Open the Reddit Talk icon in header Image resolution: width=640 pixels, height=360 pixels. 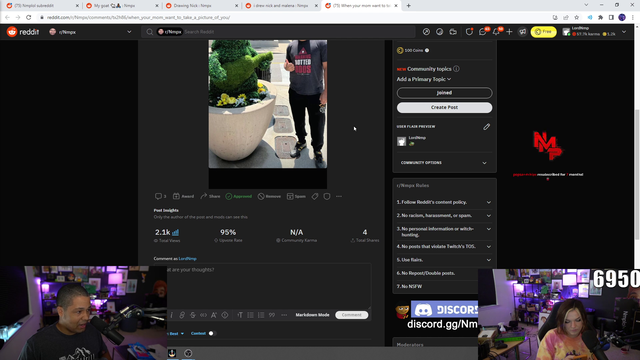(x=453, y=32)
